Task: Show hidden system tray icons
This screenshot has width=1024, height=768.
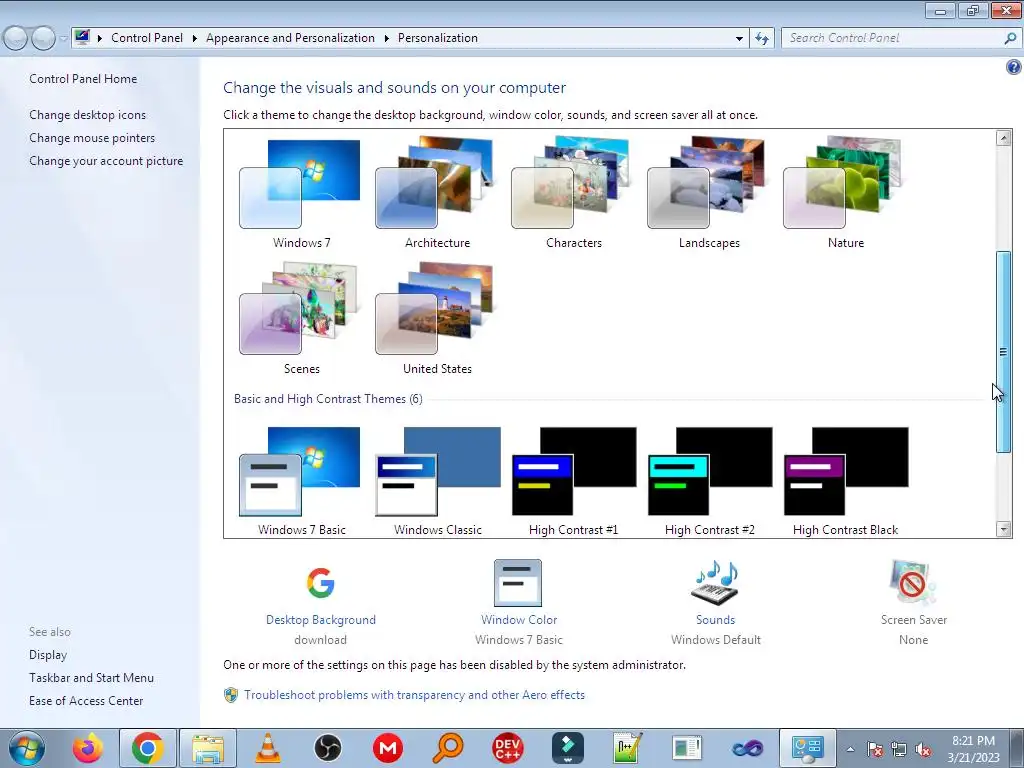Action: [850, 749]
